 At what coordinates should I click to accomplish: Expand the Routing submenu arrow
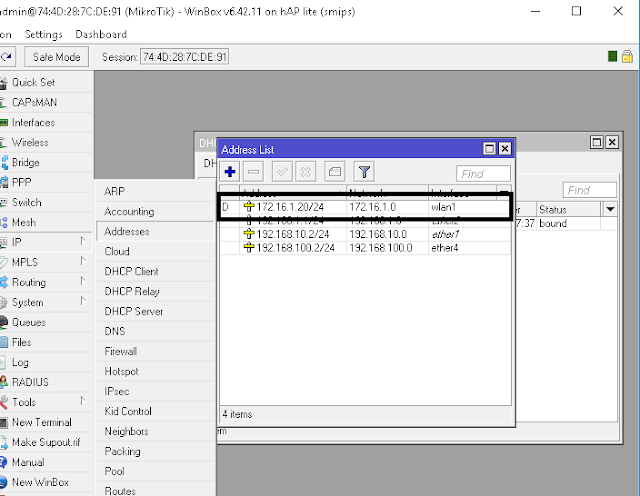[x=83, y=281]
